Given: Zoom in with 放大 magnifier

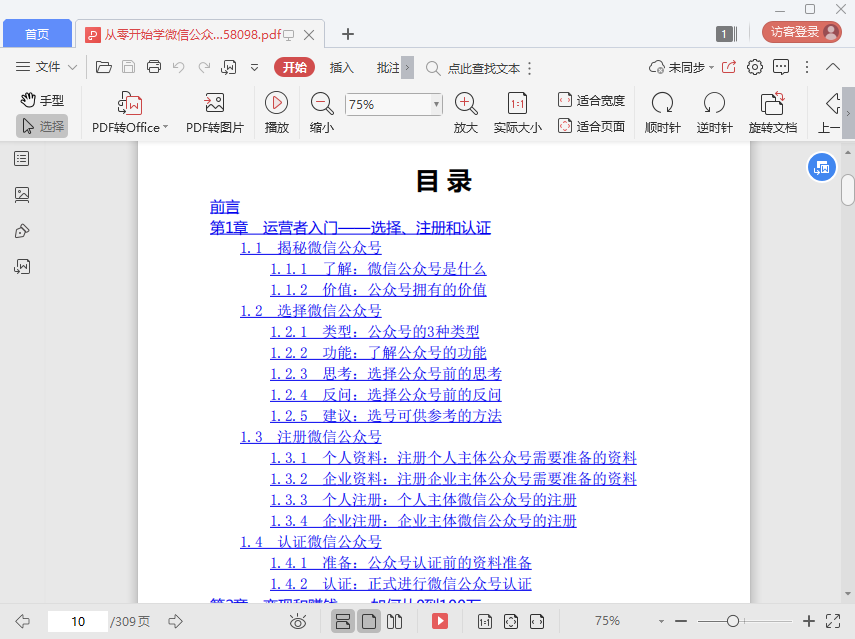Looking at the screenshot, I should (466, 113).
